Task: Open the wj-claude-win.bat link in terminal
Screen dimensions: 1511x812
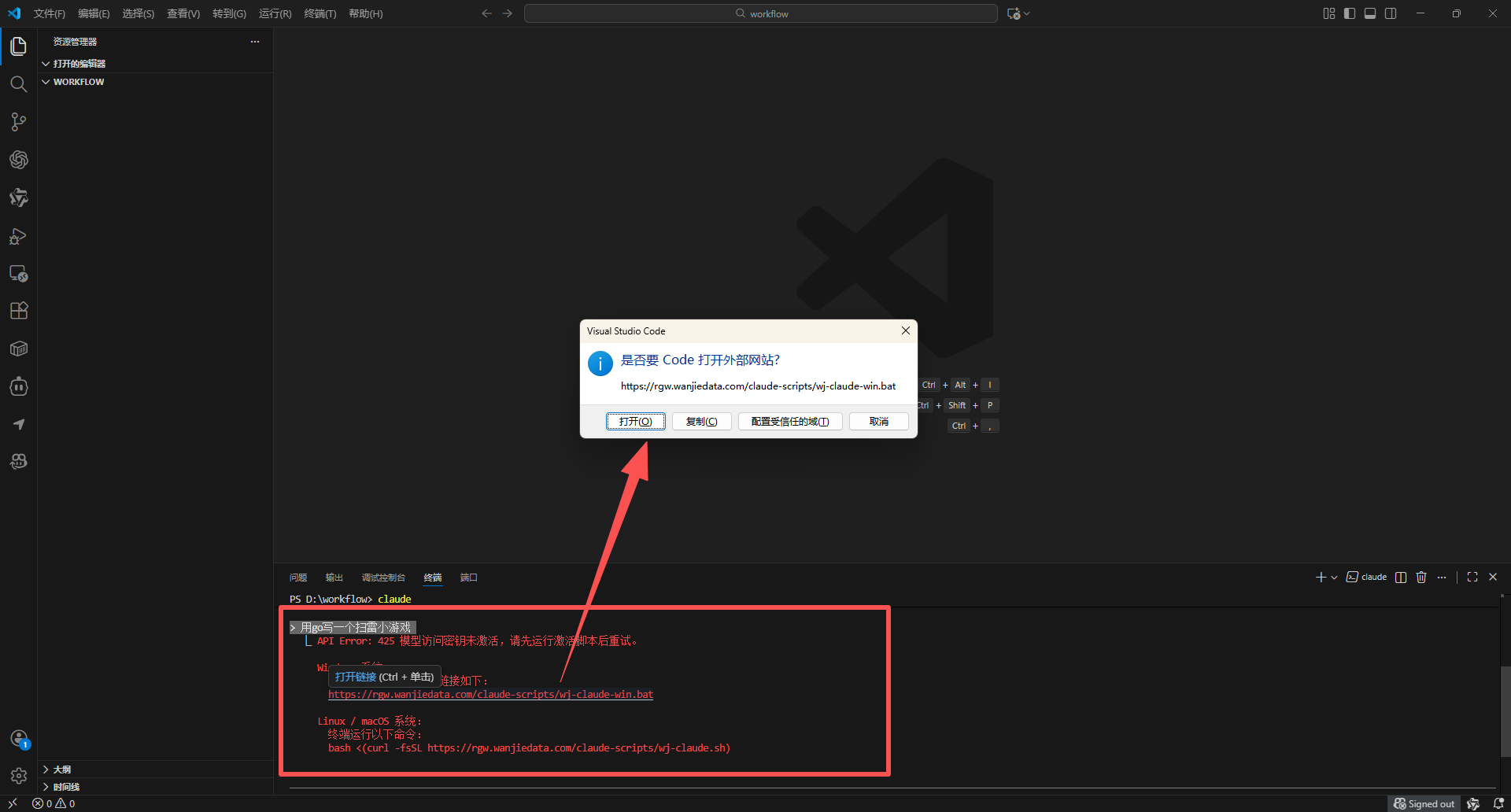Action: pyautogui.click(x=490, y=695)
